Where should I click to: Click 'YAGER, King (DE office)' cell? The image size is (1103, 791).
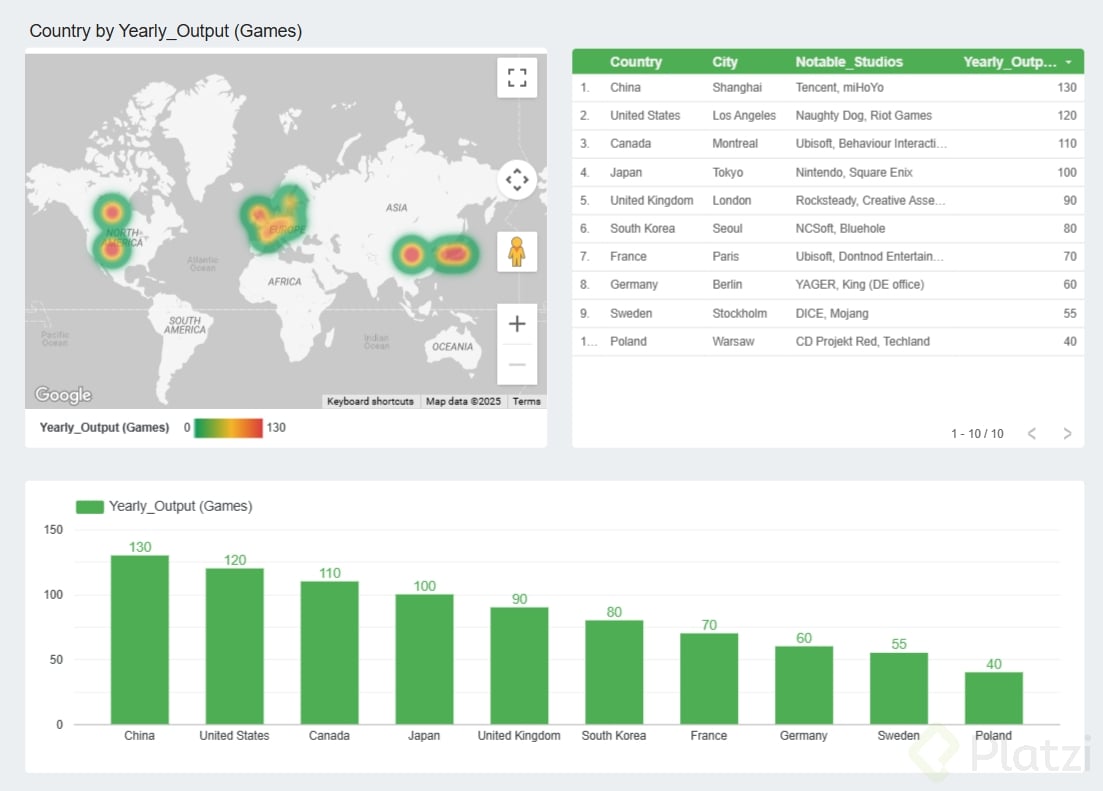pos(860,285)
